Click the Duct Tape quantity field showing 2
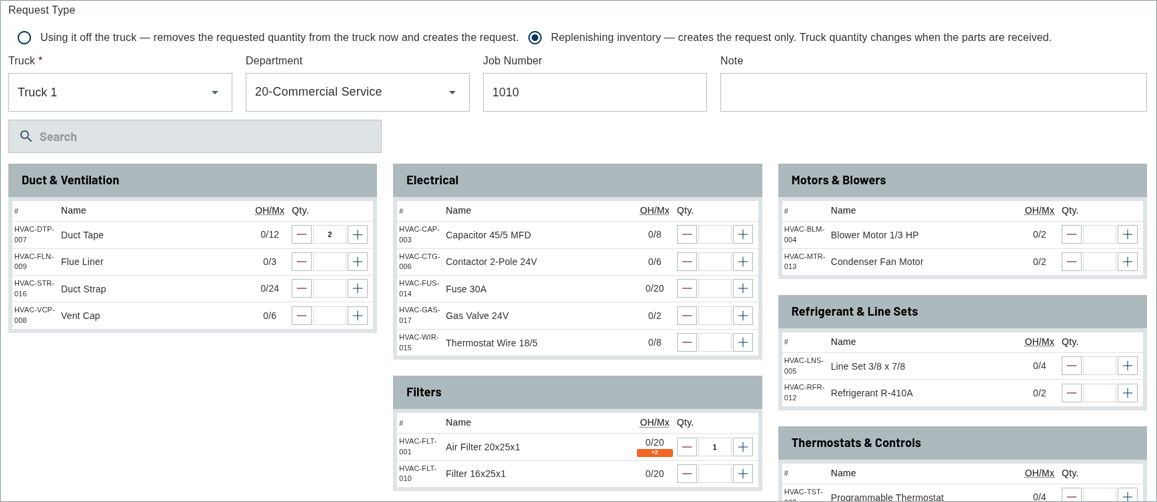Image resolution: width=1157 pixels, height=502 pixels. pyautogui.click(x=330, y=235)
